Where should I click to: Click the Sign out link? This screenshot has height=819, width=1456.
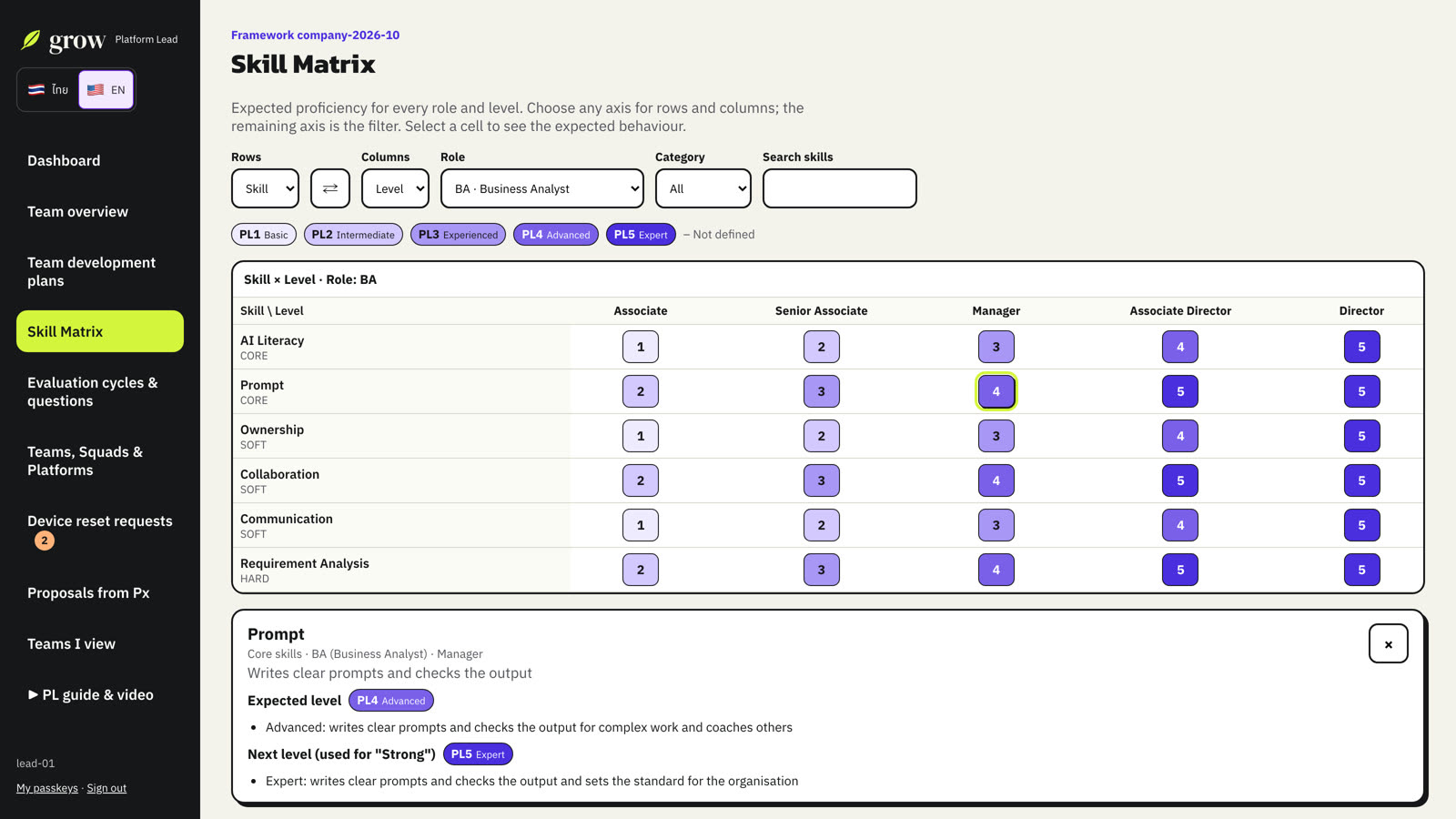pos(106,788)
